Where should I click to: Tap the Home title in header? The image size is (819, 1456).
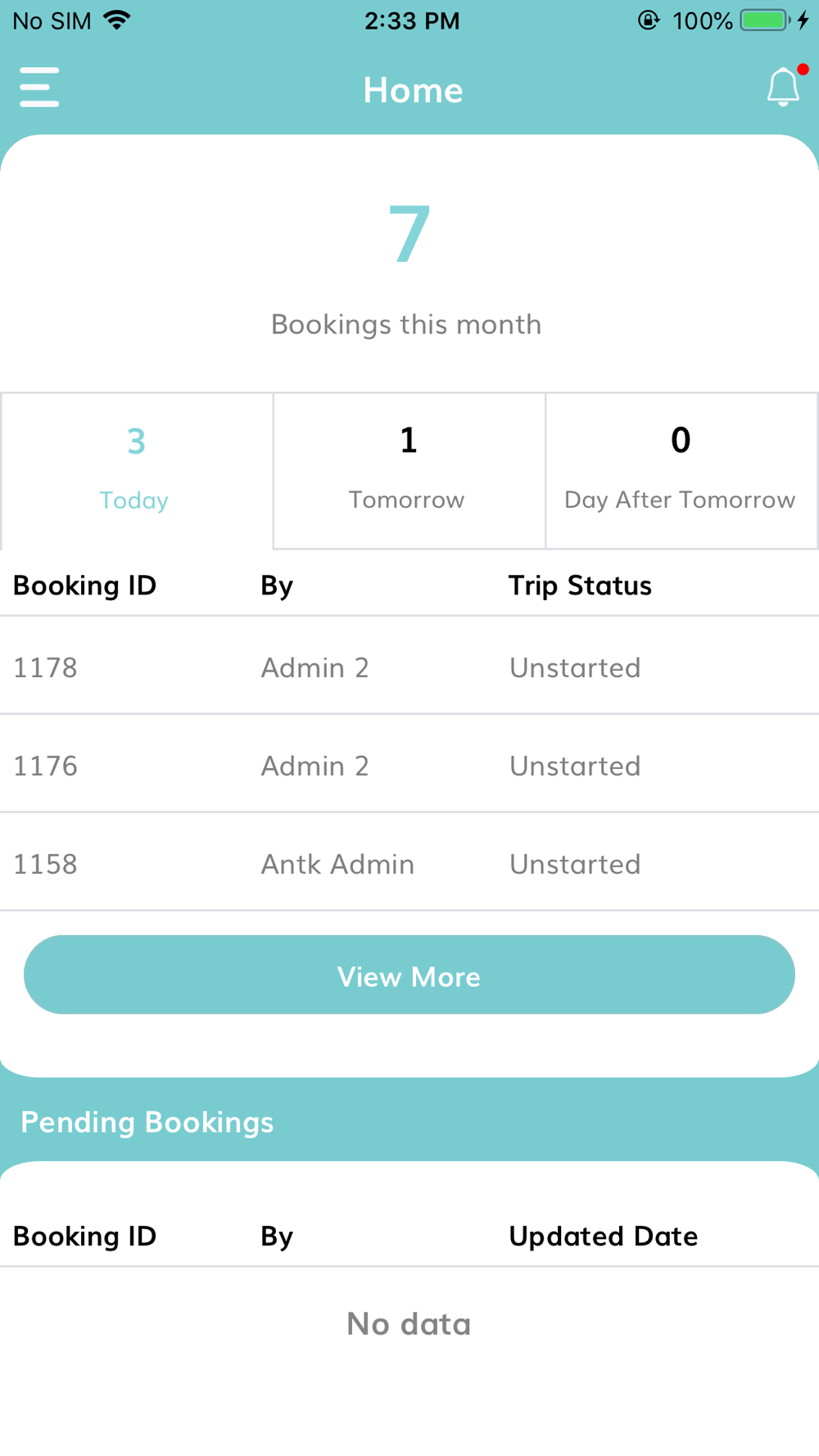(x=413, y=89)
